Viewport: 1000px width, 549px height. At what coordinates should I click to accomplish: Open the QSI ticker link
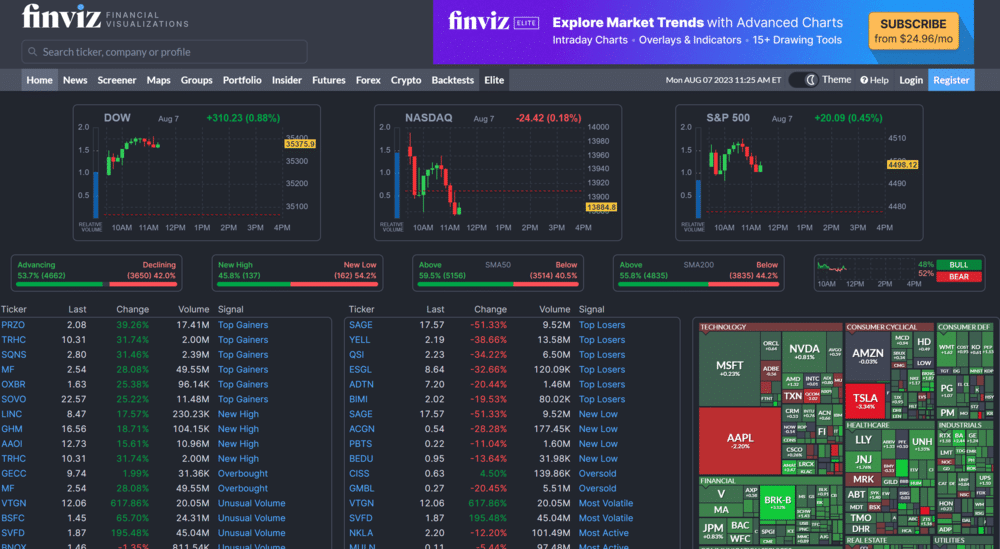357,355
